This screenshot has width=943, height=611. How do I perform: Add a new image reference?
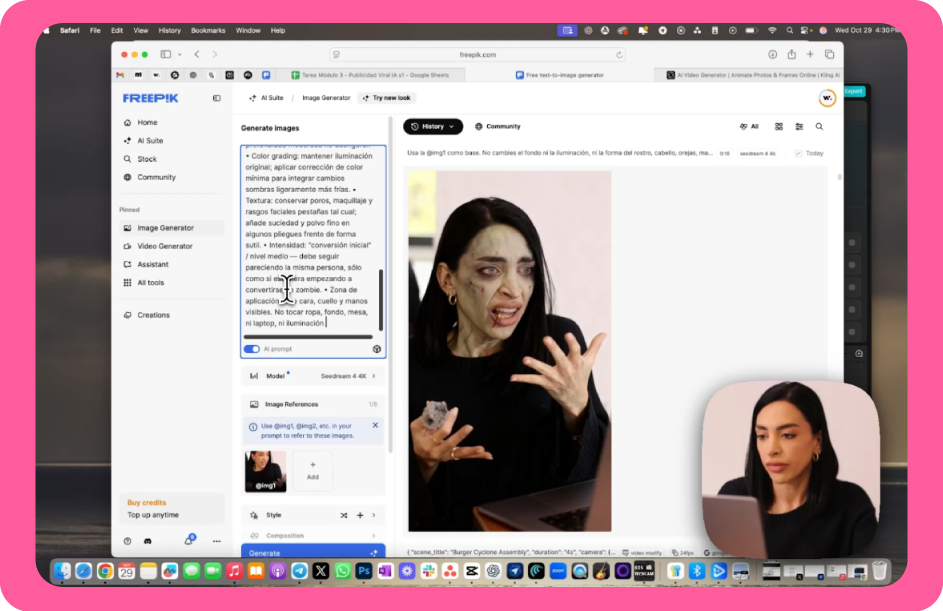[x=312, y=471]
